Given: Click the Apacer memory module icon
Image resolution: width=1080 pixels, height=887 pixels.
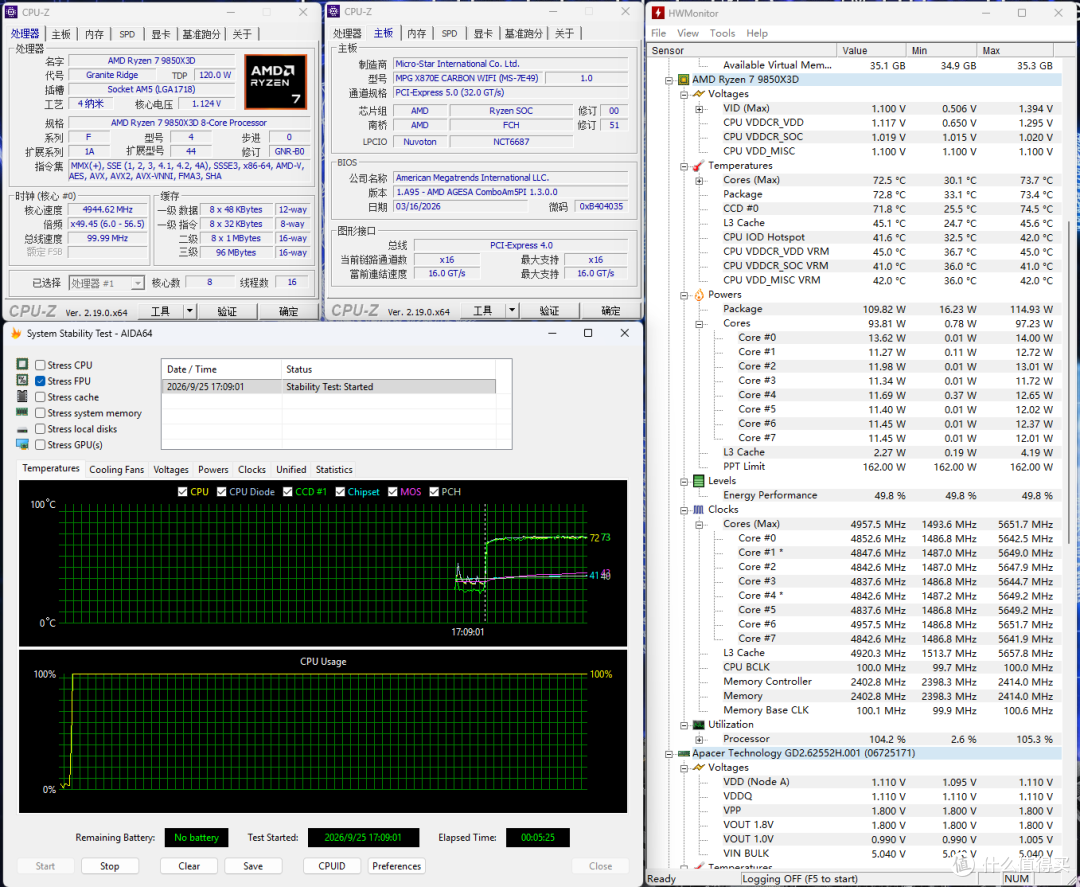Looking at the screenshot, I should coord(684,753).
